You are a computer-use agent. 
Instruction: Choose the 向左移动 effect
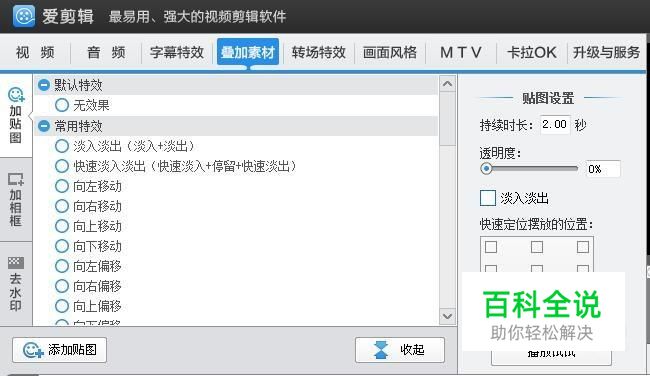point(62,186)
